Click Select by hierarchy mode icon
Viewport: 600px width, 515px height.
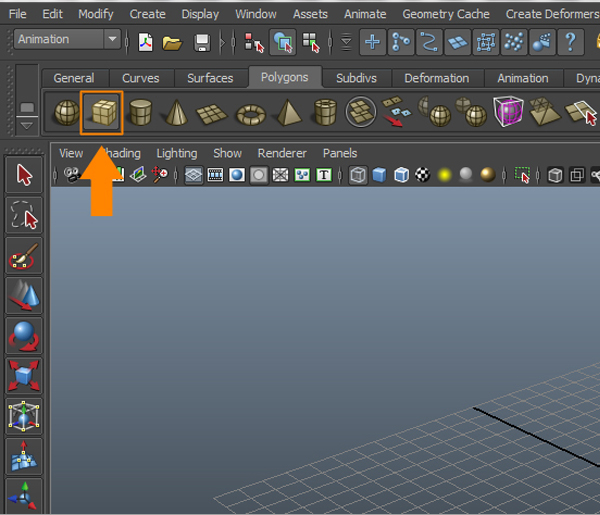pyautogui.click(x=254, y=42)
